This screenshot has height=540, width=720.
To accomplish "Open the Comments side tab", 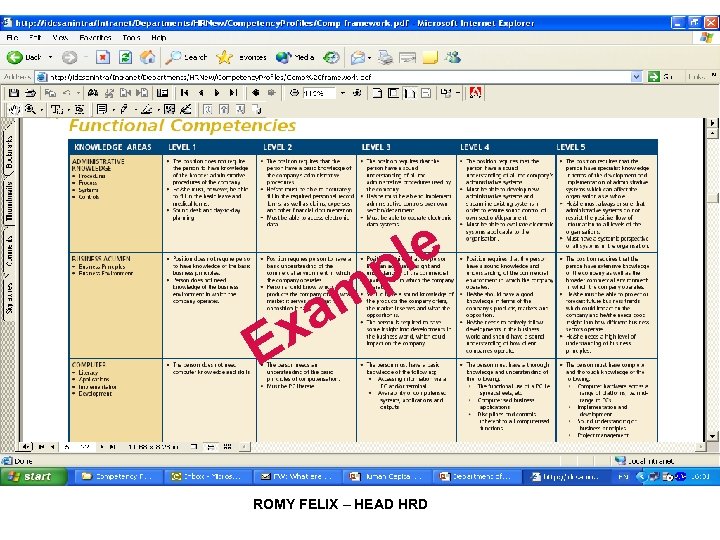I will (x=9, y=250).
